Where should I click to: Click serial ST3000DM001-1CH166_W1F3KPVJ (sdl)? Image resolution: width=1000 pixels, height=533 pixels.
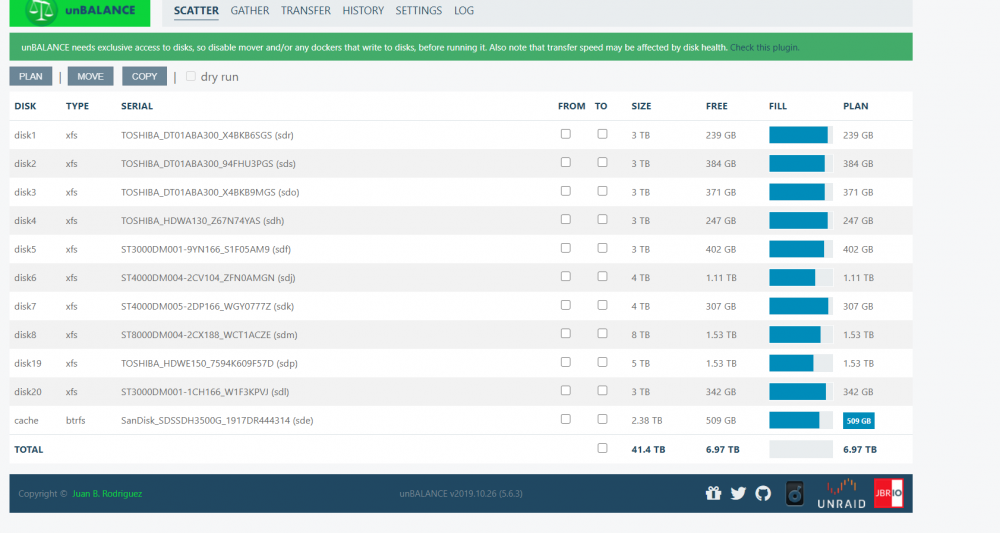[205, 392]
